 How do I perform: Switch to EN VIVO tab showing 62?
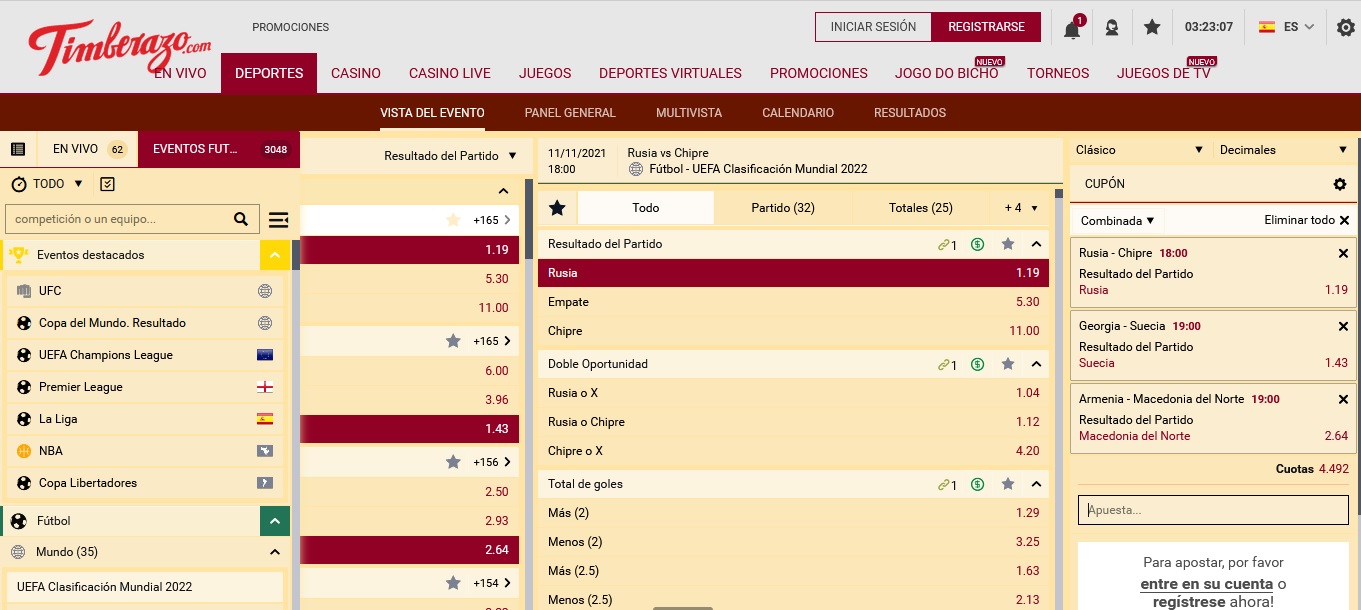click(x=88, y=149)
